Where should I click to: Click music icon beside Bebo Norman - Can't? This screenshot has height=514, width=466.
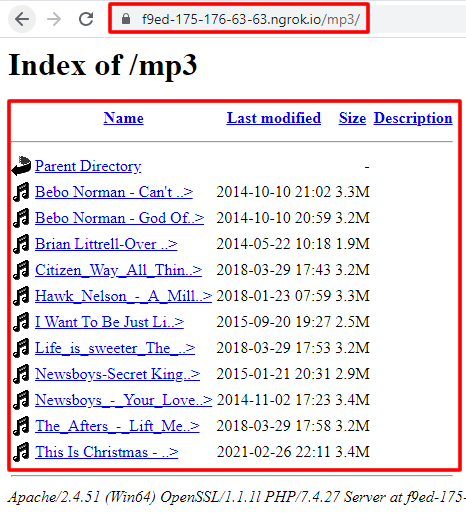[21, 192]
